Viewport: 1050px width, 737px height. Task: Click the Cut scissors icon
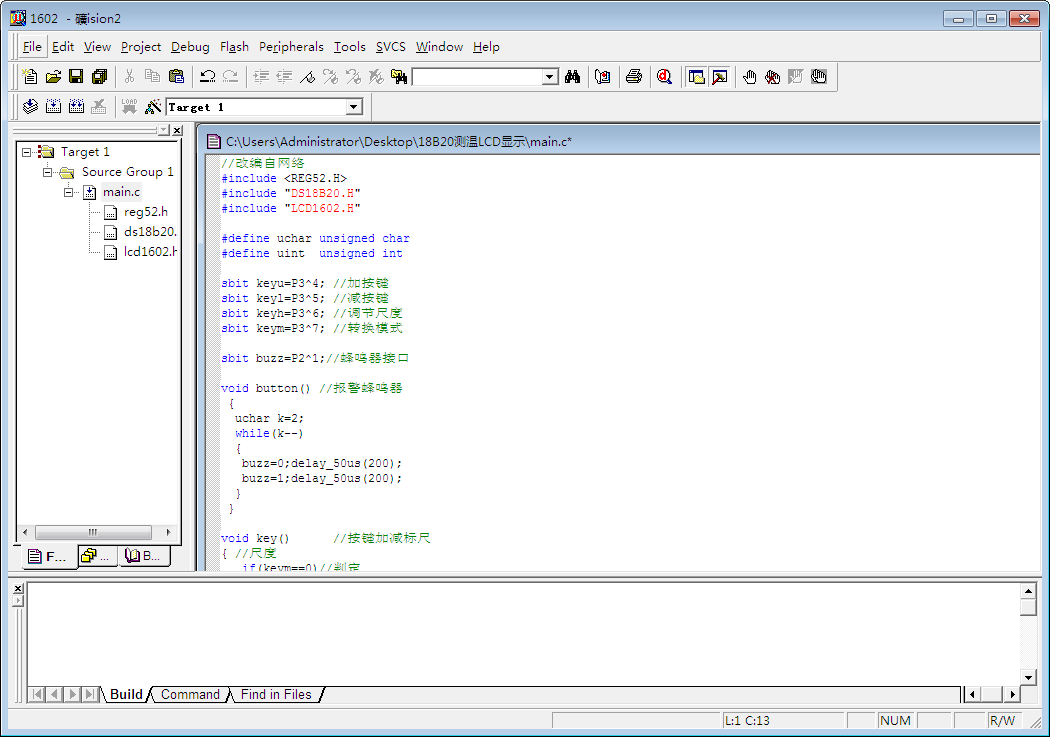129,77
